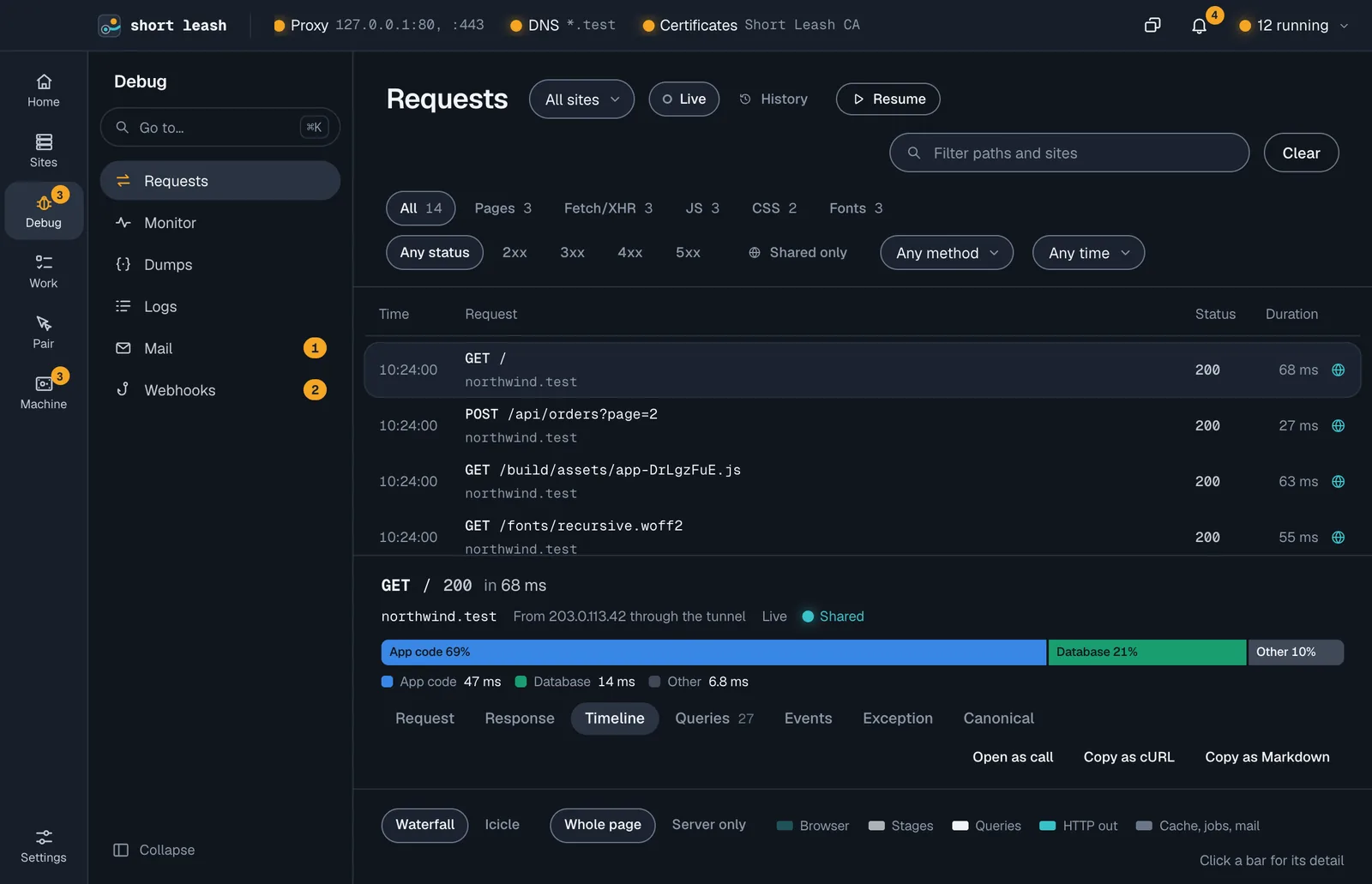Viewport: 1372px width, 884px height.
Task: Filter by Pages type
Action: click(502, 208)
